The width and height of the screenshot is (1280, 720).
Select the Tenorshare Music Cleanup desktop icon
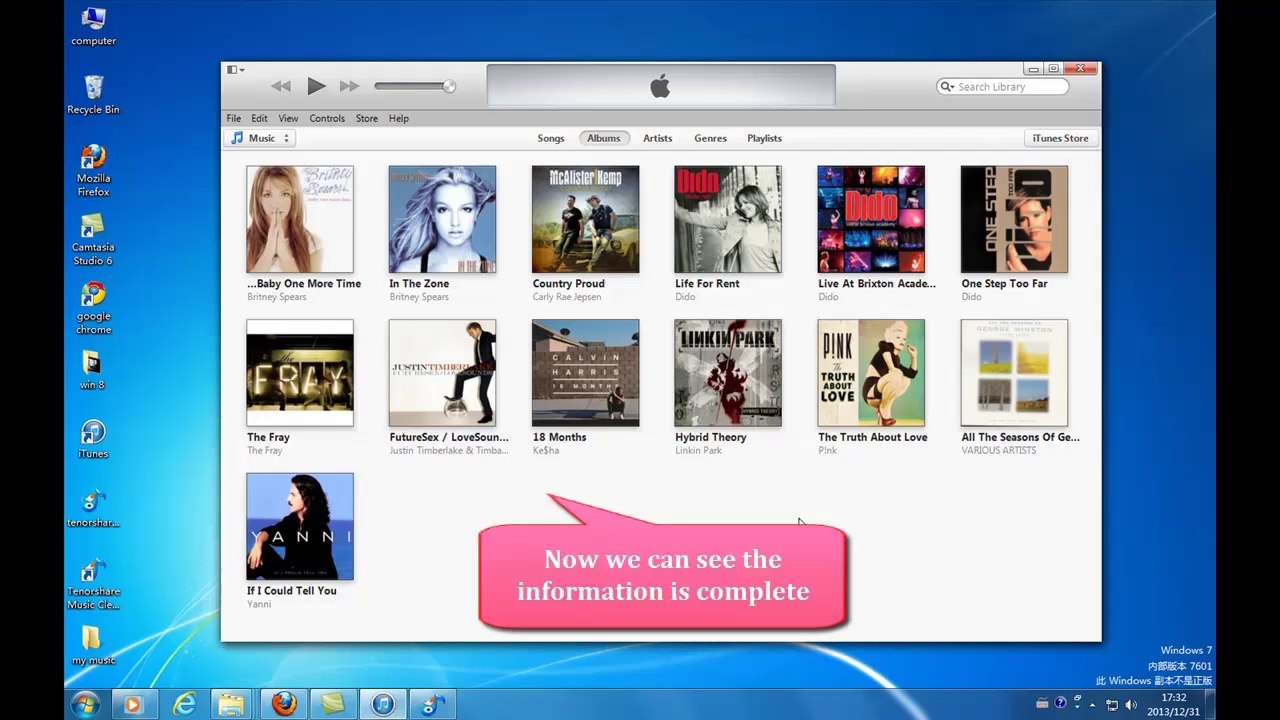click(93, 584)
